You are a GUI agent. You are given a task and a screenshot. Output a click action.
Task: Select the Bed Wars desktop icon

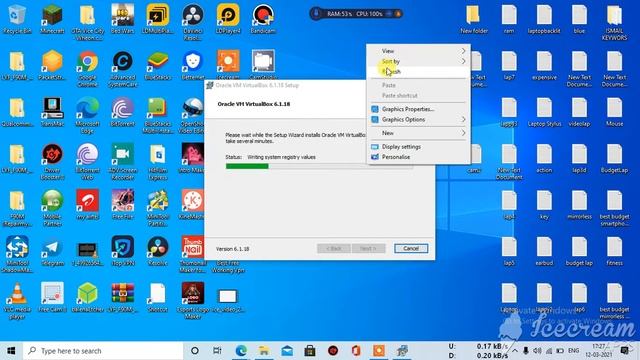122,19
